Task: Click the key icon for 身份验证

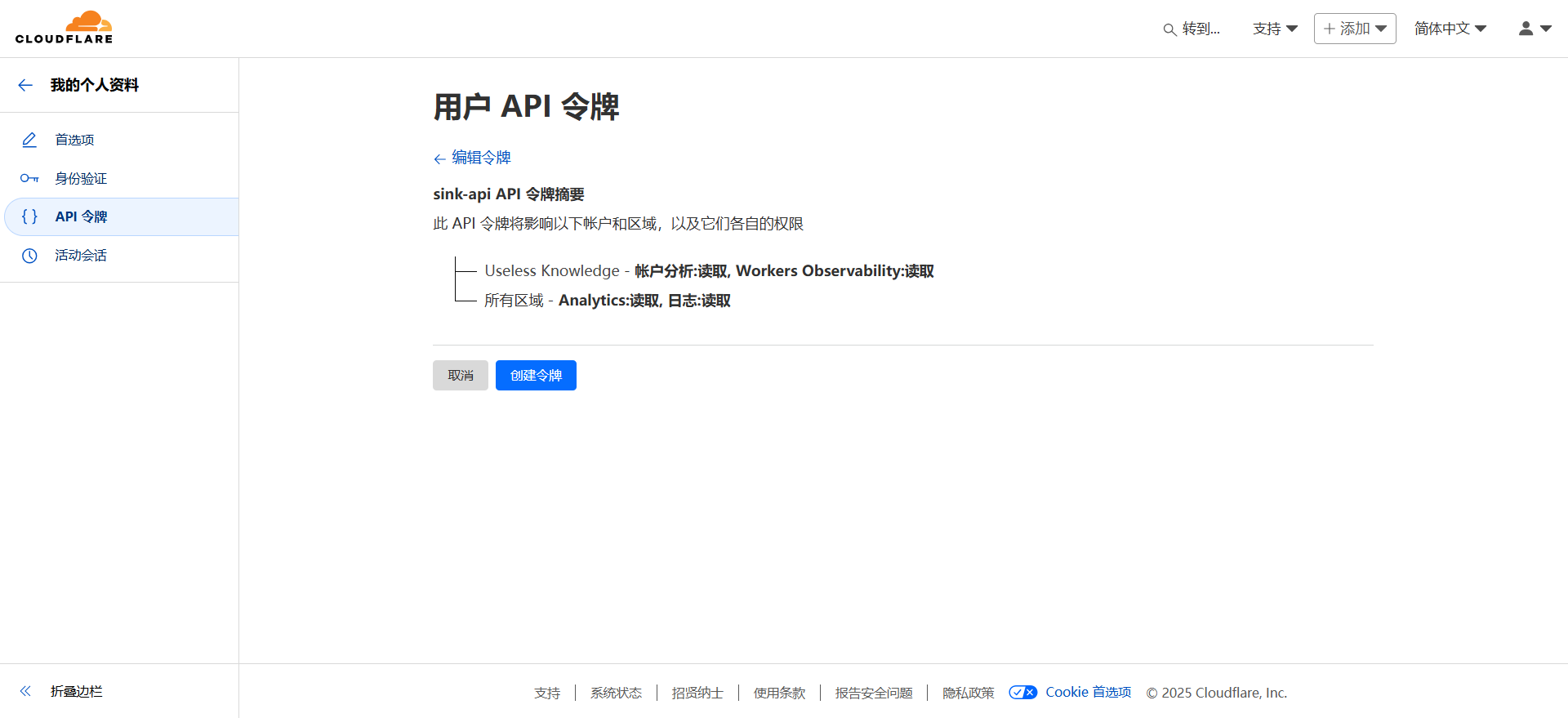Action: [29, 178]
